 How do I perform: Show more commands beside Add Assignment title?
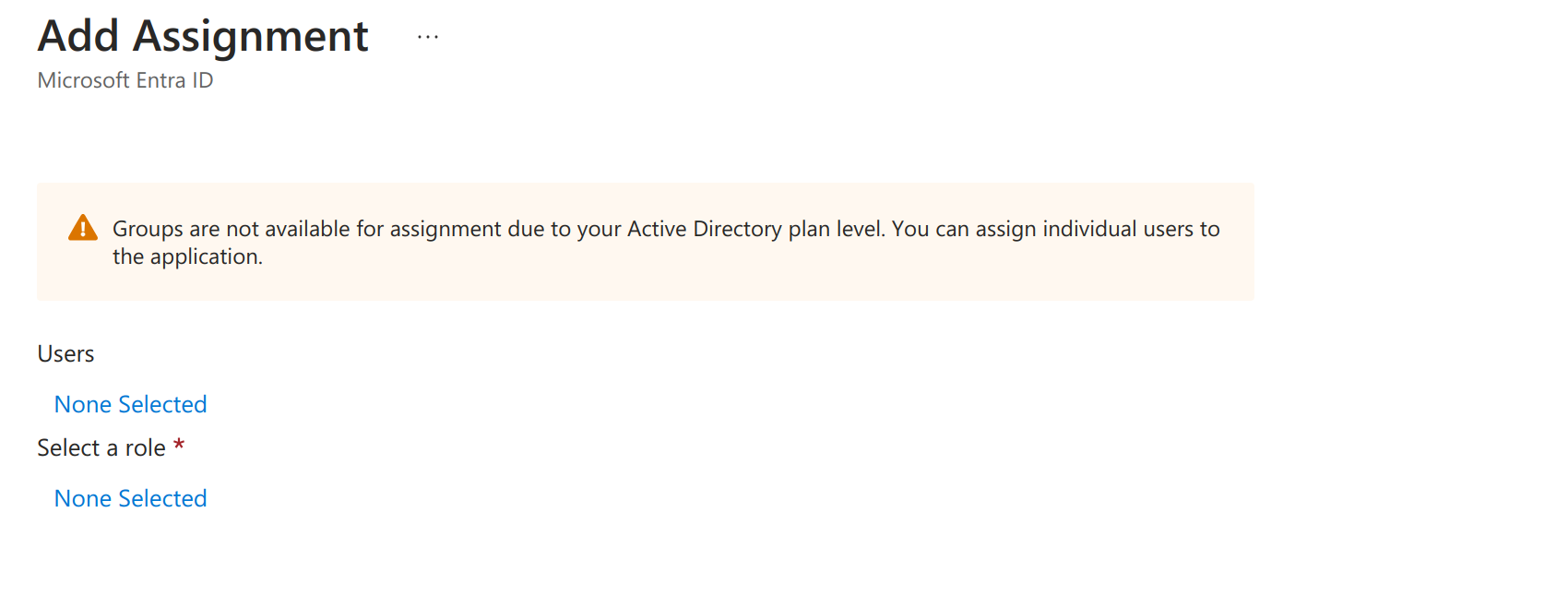coord(428,37)
